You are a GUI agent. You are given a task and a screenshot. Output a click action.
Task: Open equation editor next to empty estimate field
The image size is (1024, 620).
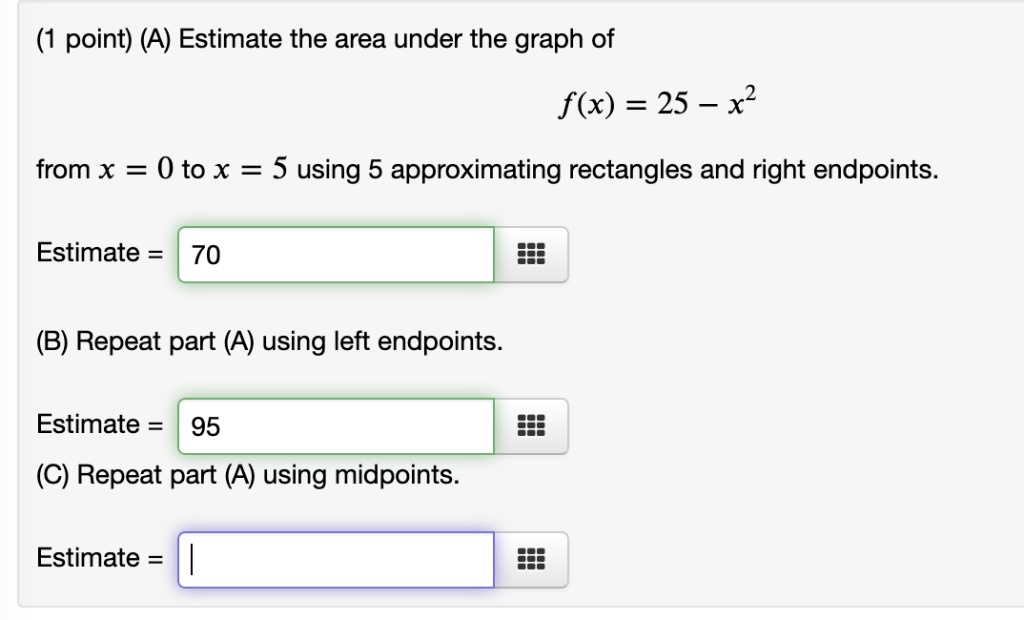(531, 559)
